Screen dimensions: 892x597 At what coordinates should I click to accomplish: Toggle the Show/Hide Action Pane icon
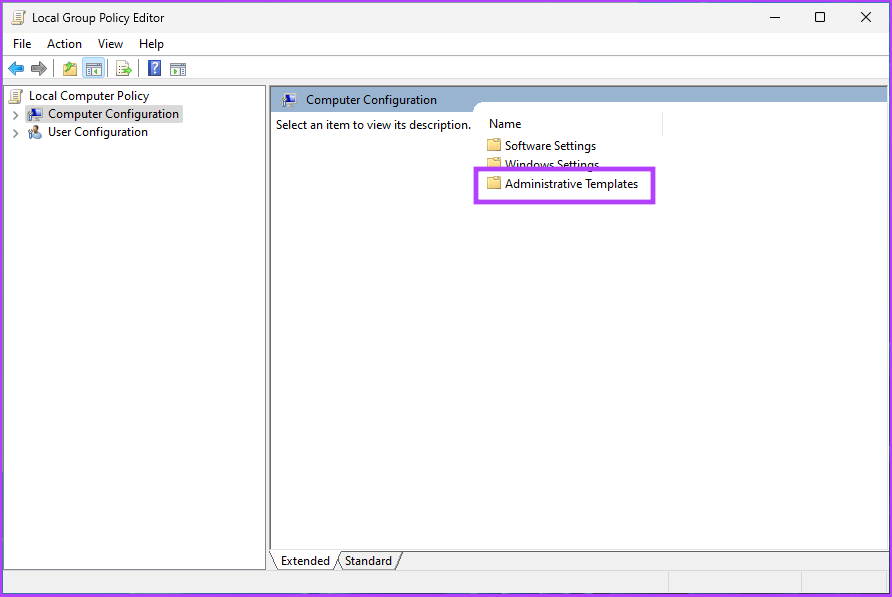(178, 69)
